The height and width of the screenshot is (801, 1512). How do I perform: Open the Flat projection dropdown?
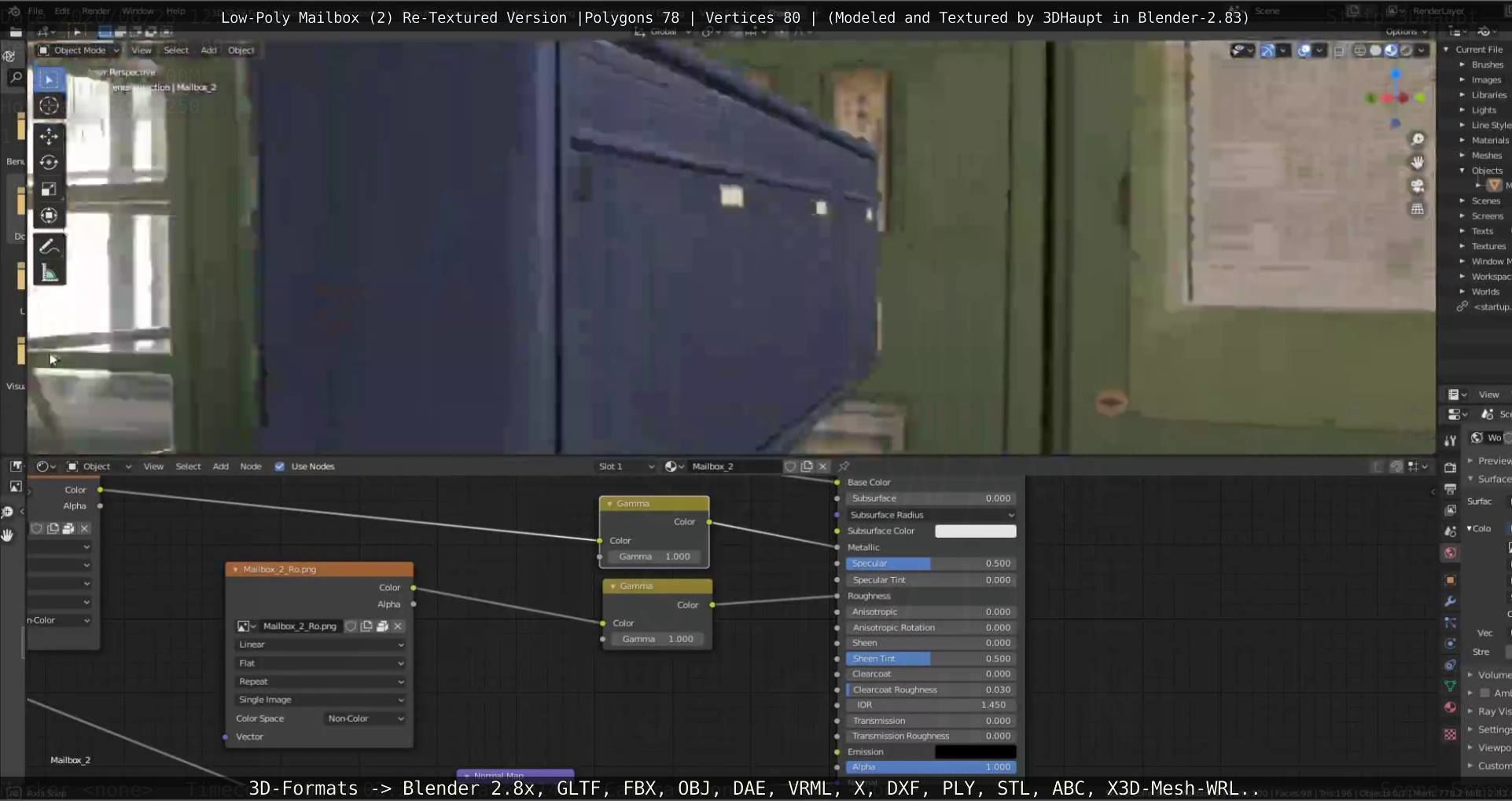(321, 663)
